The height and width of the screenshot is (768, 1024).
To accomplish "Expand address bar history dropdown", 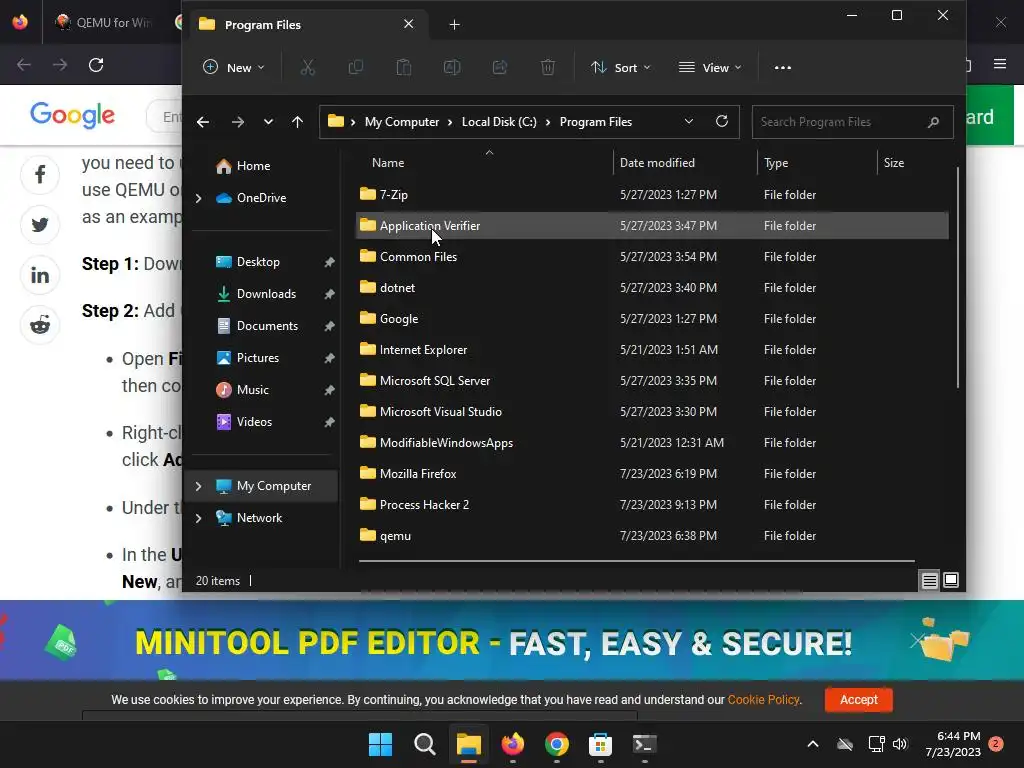I will click(x=688, y=121).
